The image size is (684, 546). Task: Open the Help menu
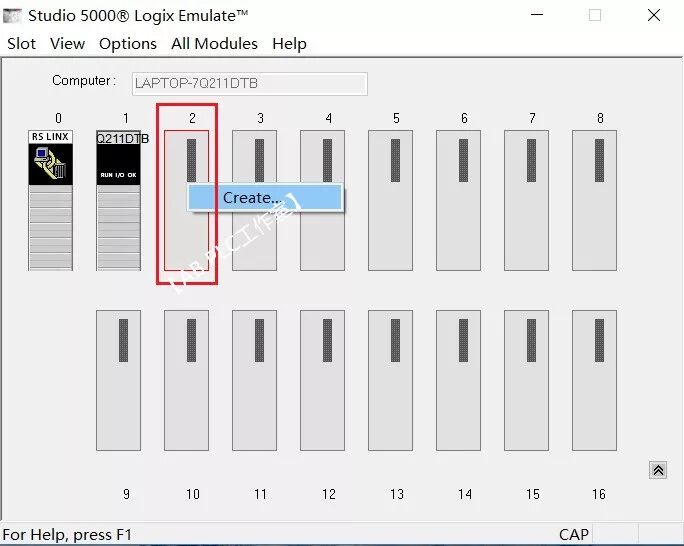pos(289,44)
